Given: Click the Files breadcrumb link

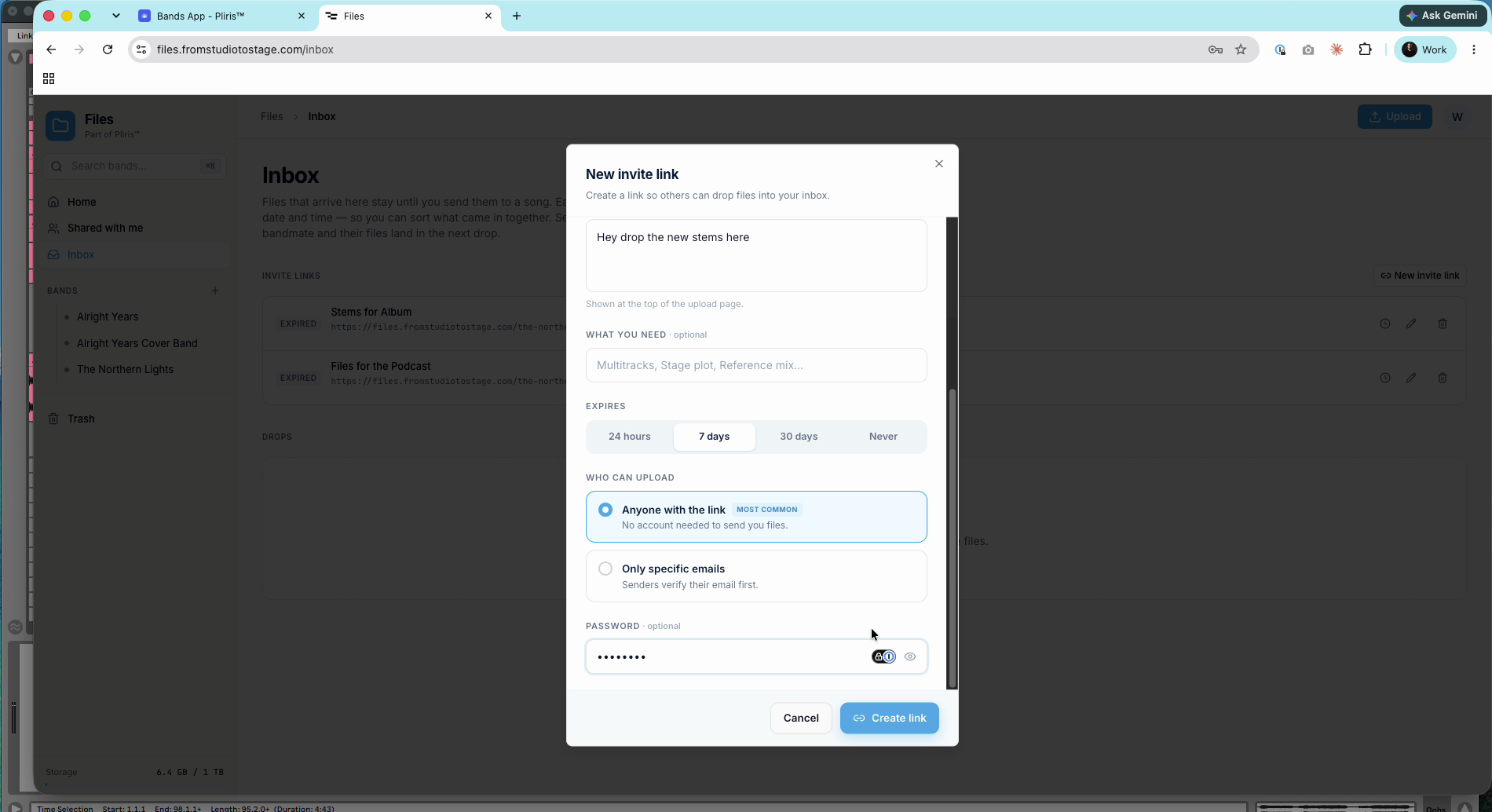Looking at the screenshot, I should pyautogui.click(x=272, y=116).
